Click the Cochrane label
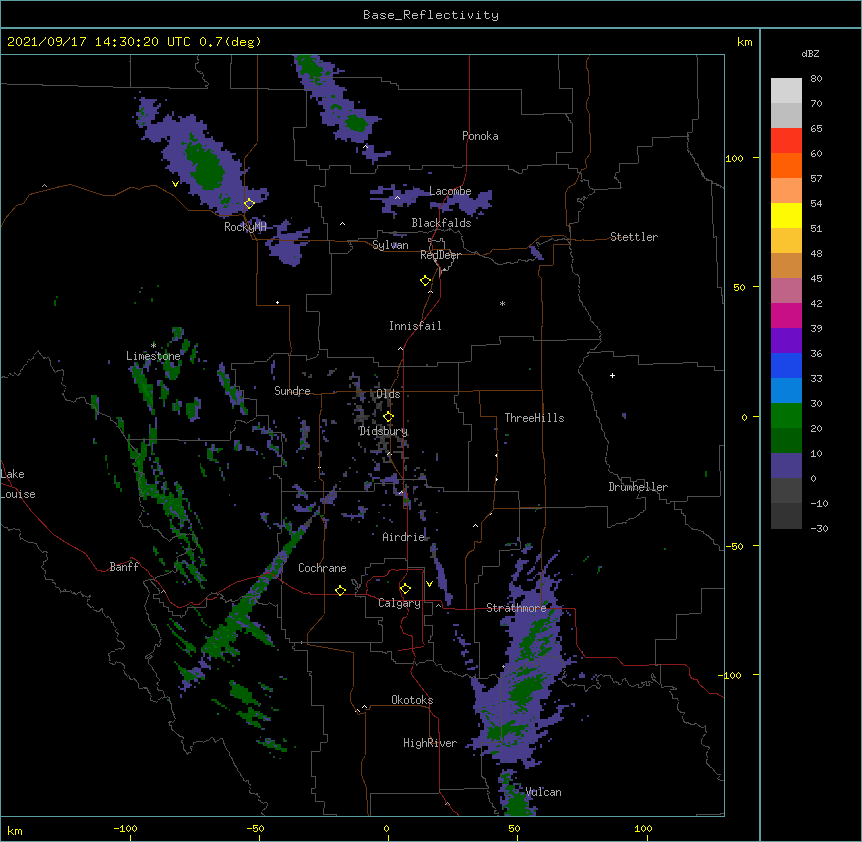The height and width of the screenshot is (842, 862). point(322,568)
